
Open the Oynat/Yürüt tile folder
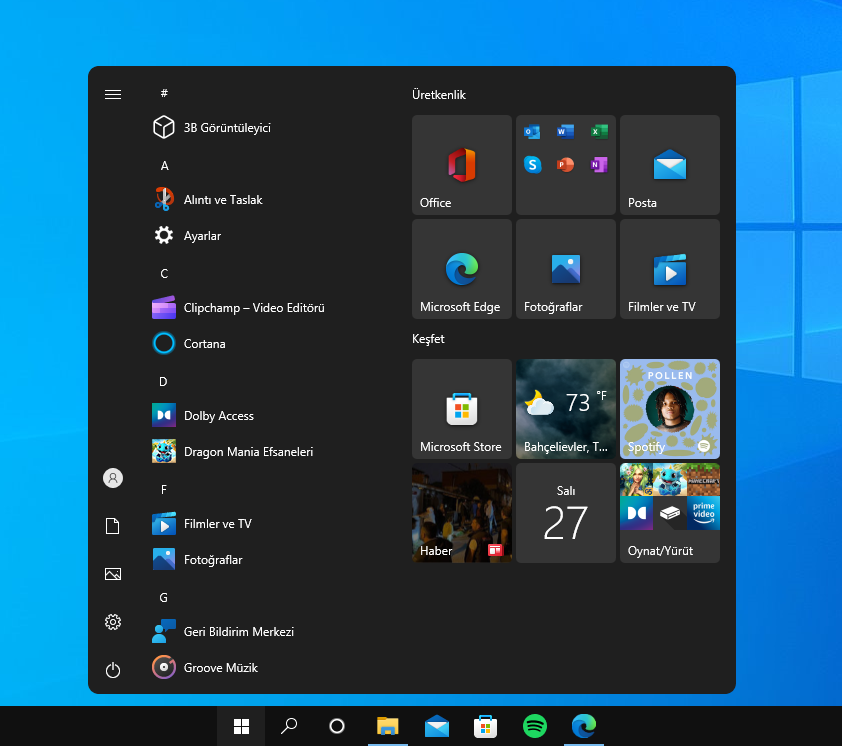click(x=669, y=513)
